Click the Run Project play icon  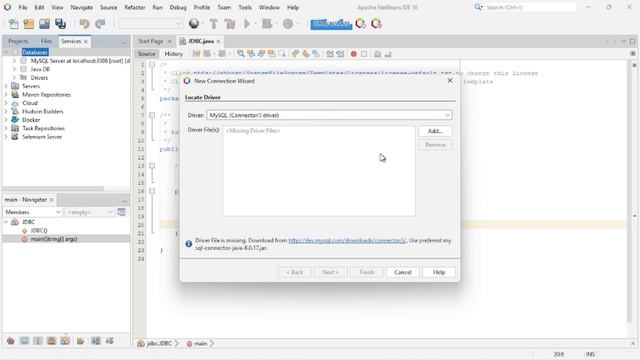point(247,24)
